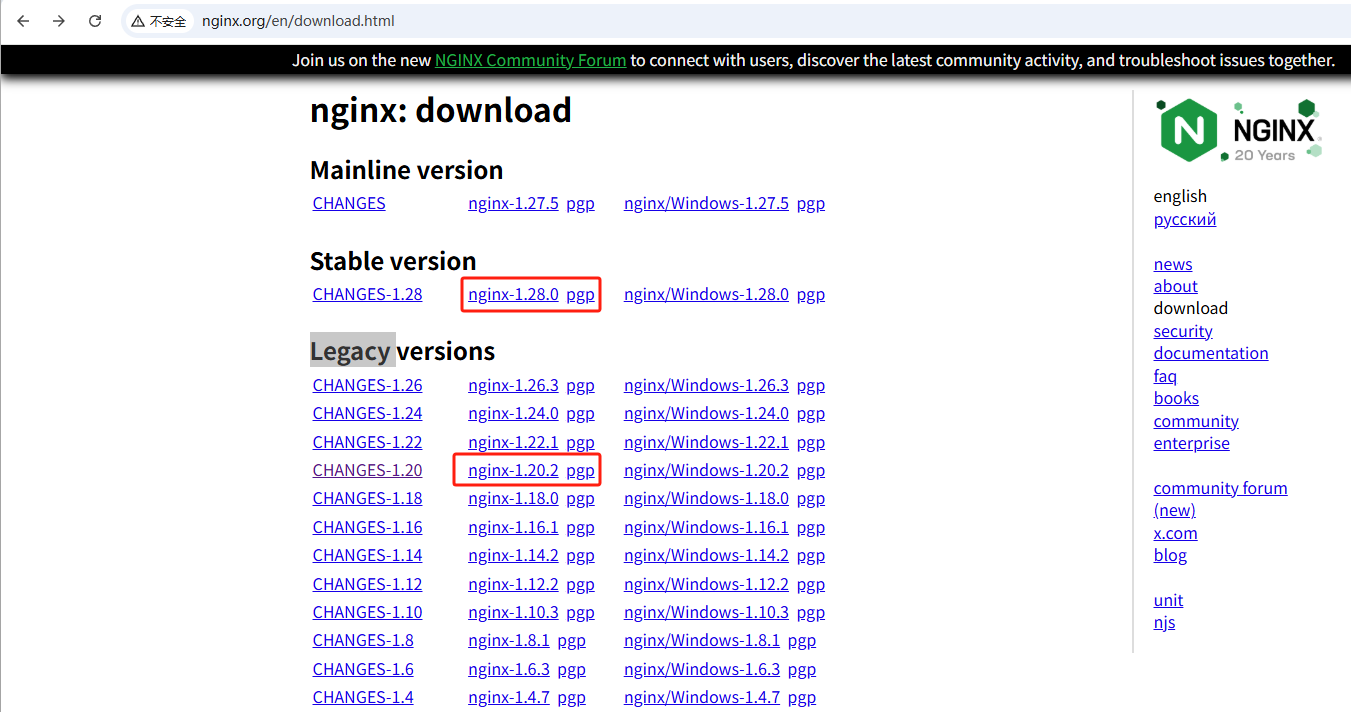The width and height of the screenshot is (1351, 712).
Task: Download nginx-1.14.2 source
Action: click(513, 555)
